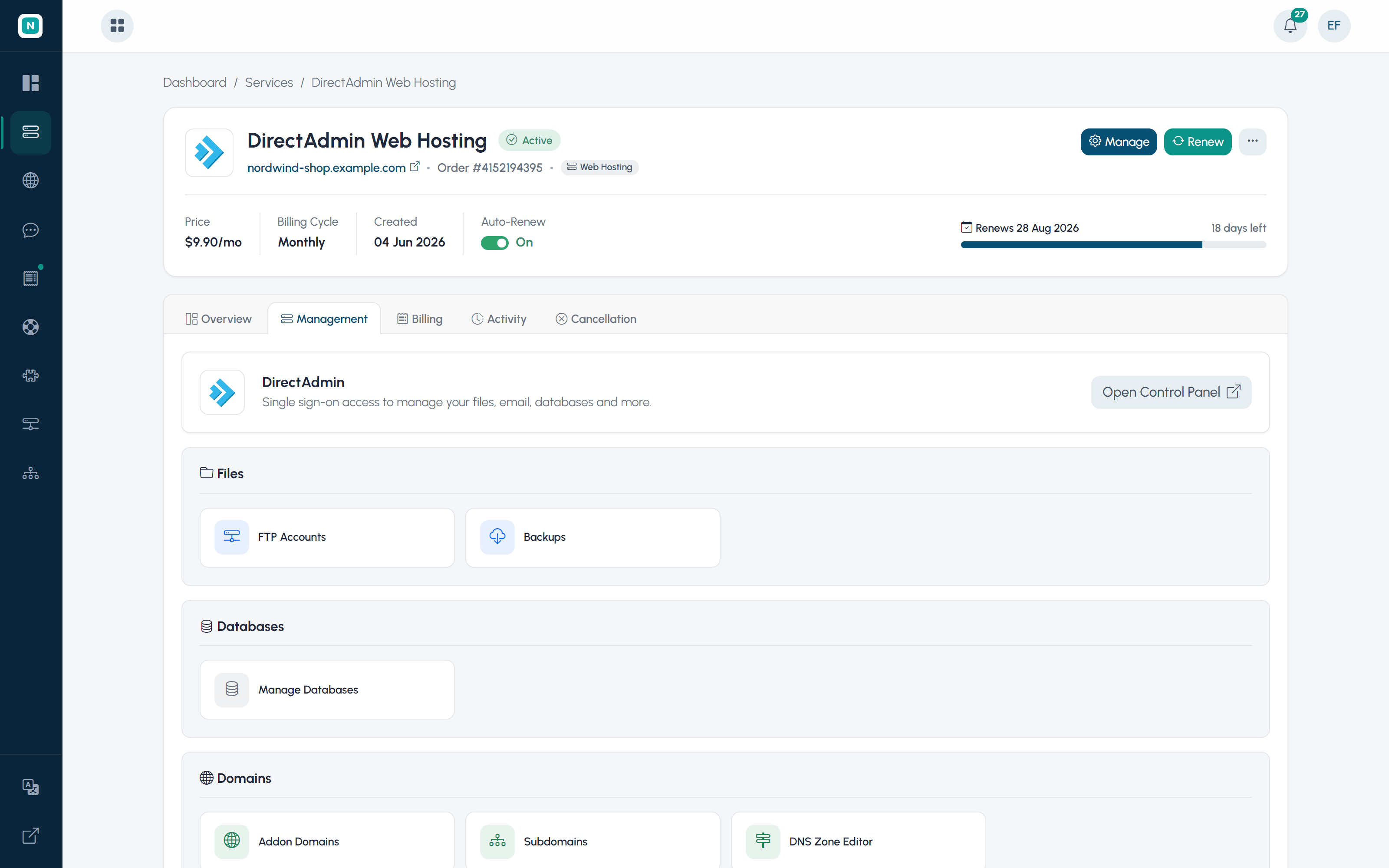Open the domains globe icon in sidebar

coord(30,180)
